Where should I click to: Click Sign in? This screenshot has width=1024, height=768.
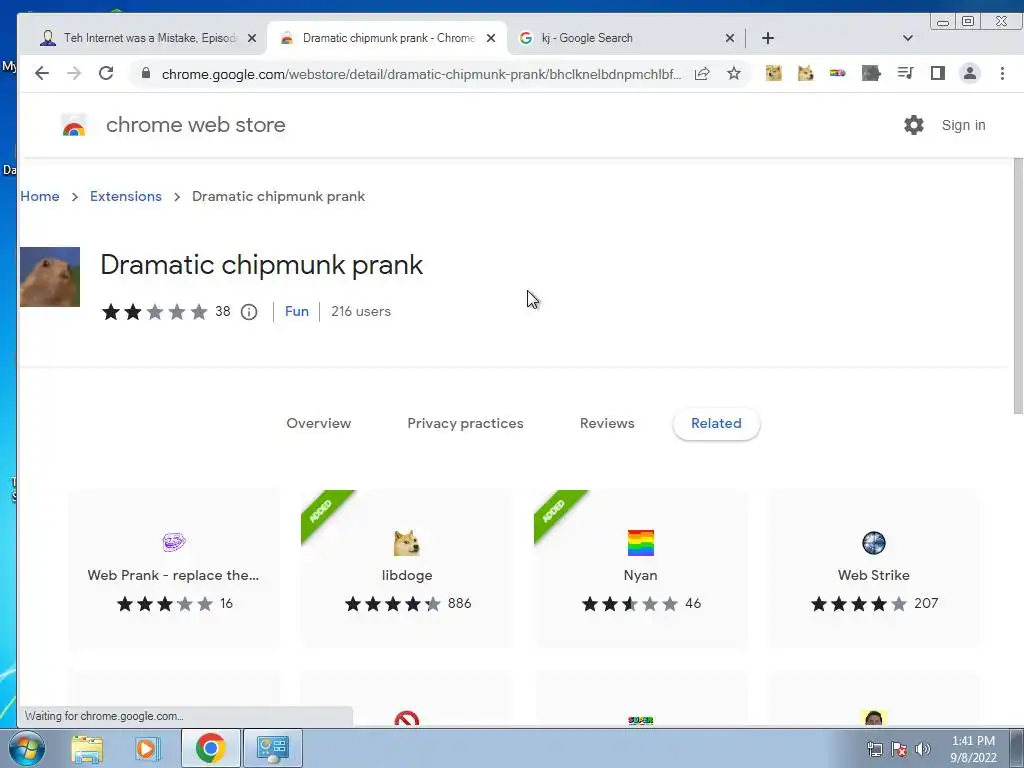[963, 125]
